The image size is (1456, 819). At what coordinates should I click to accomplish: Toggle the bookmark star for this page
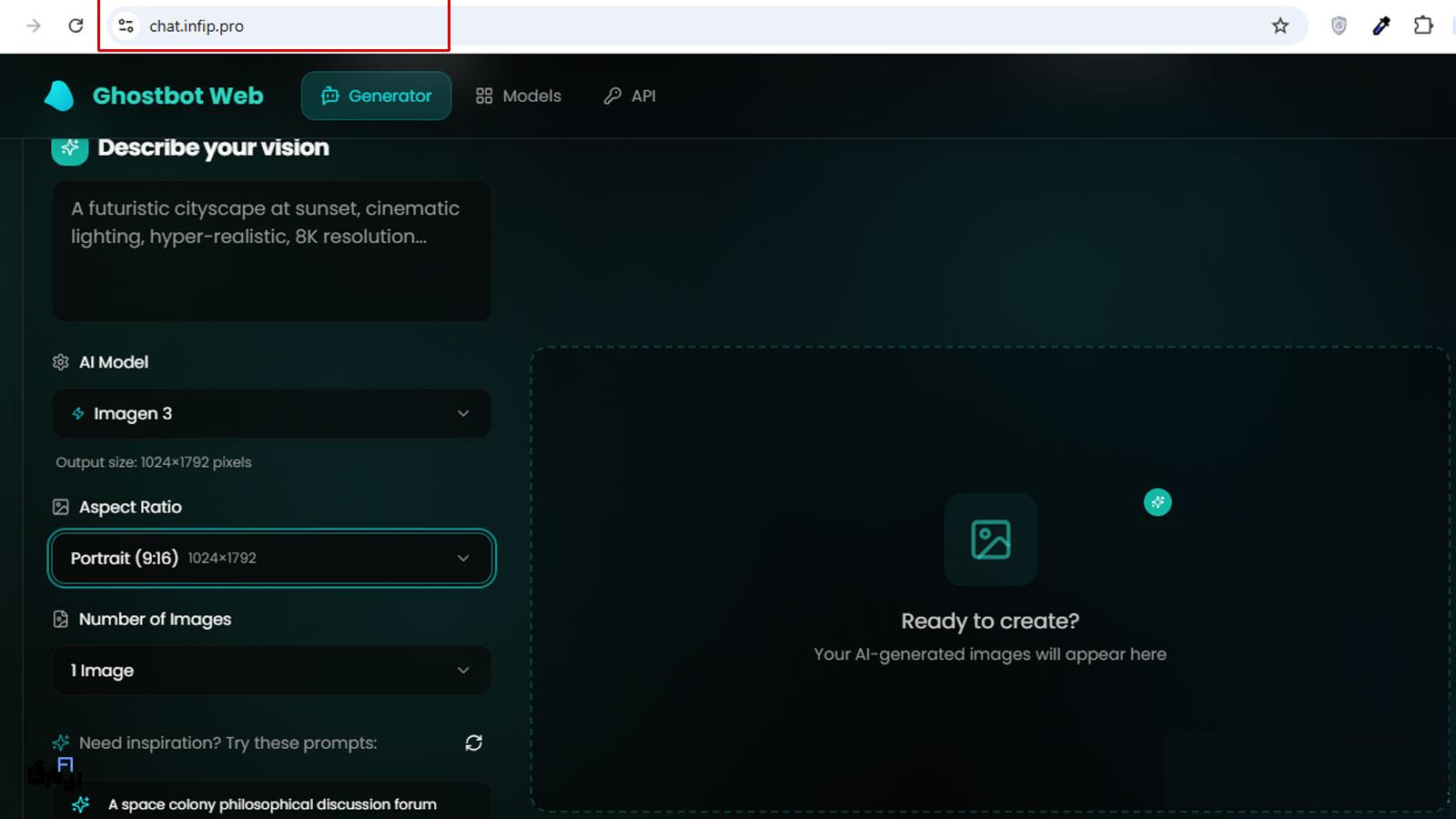[x=1281, y=25]
